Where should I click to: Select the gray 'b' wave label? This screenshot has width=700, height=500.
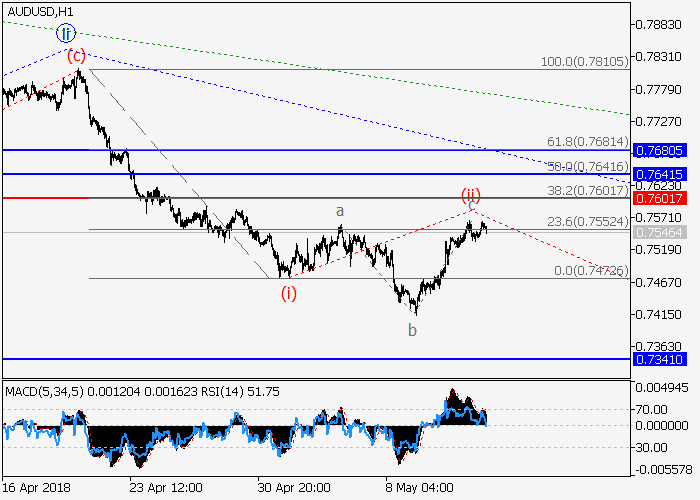click(x=411, y=330)
